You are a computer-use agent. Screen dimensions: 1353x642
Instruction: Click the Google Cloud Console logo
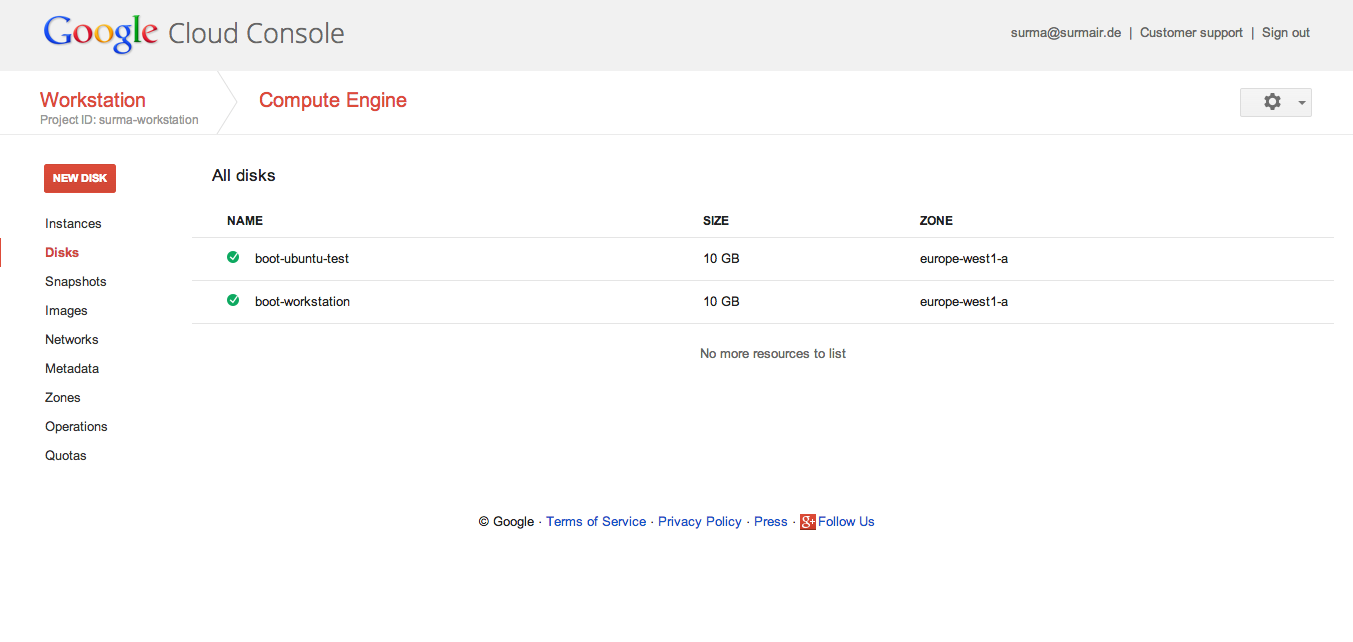[x=194, y=33]
